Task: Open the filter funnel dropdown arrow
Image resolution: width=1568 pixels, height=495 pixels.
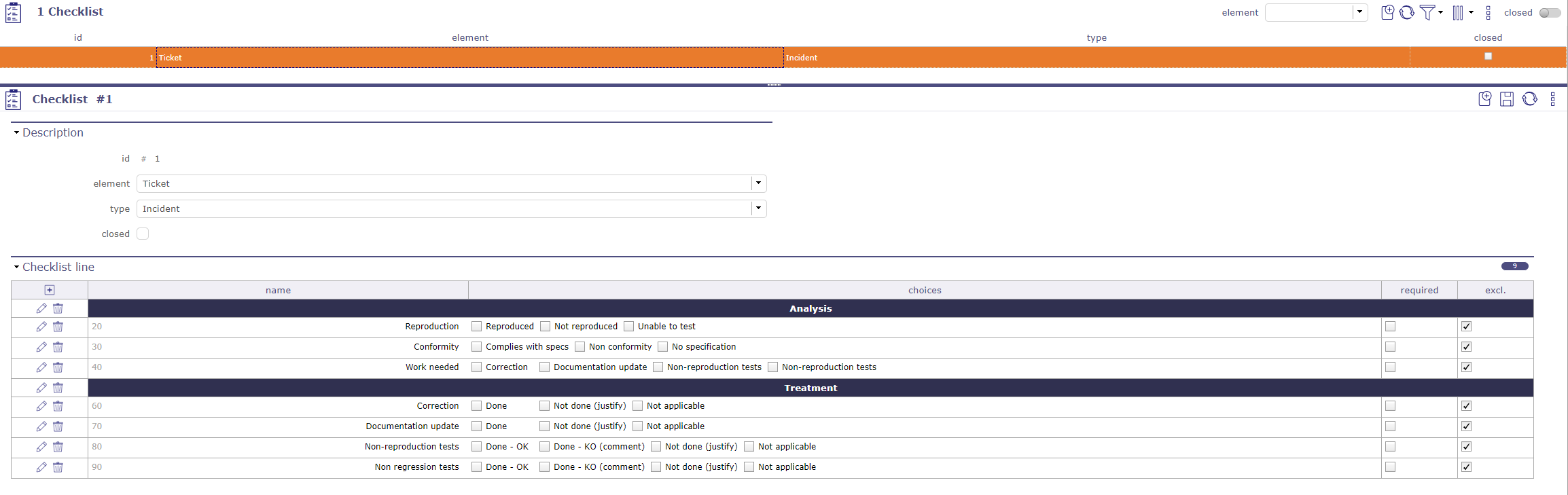Action: 1440,12
